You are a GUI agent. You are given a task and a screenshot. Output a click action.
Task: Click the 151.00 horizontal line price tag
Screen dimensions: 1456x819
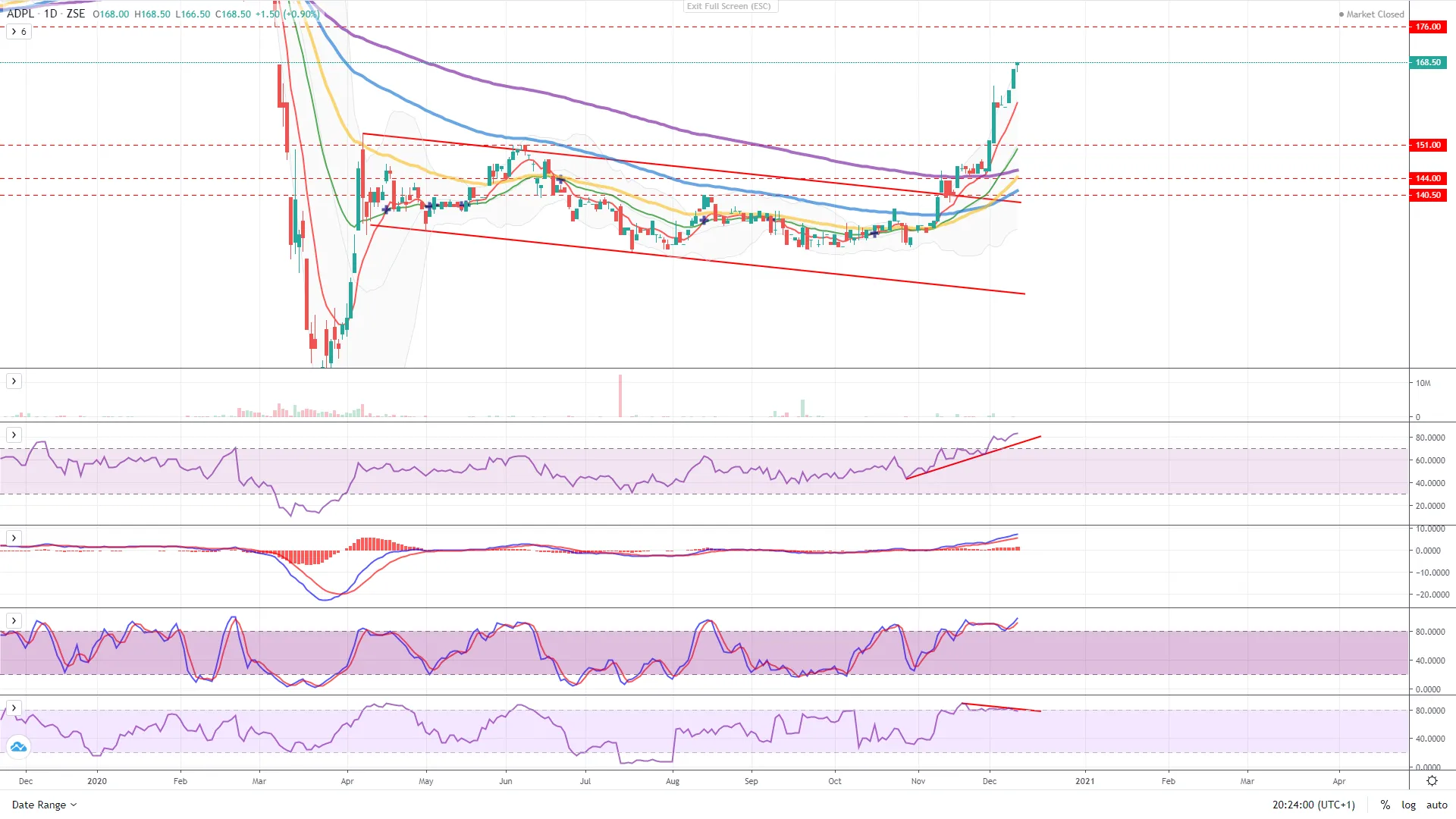(1428, 145)
